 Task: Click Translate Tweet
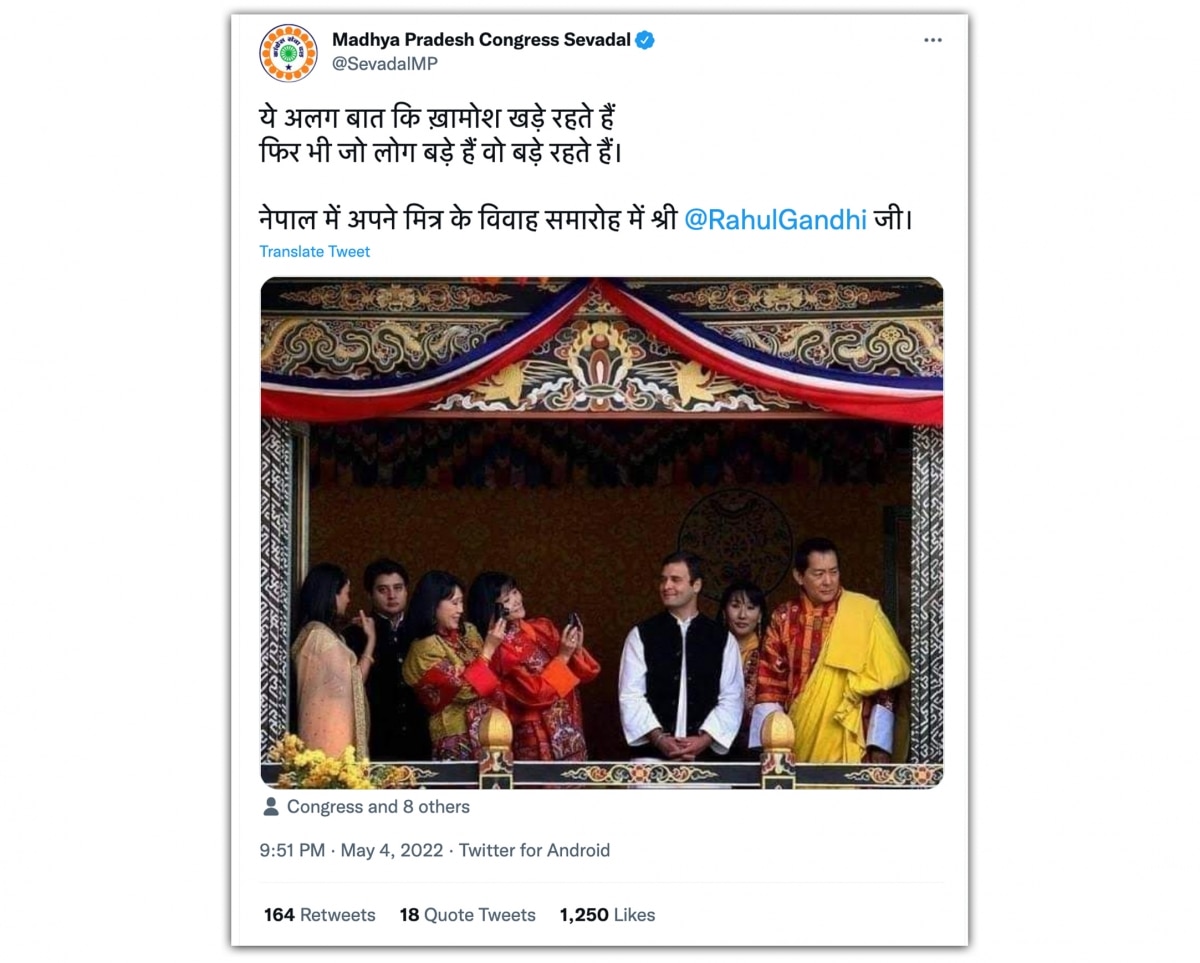click(314, 252)
